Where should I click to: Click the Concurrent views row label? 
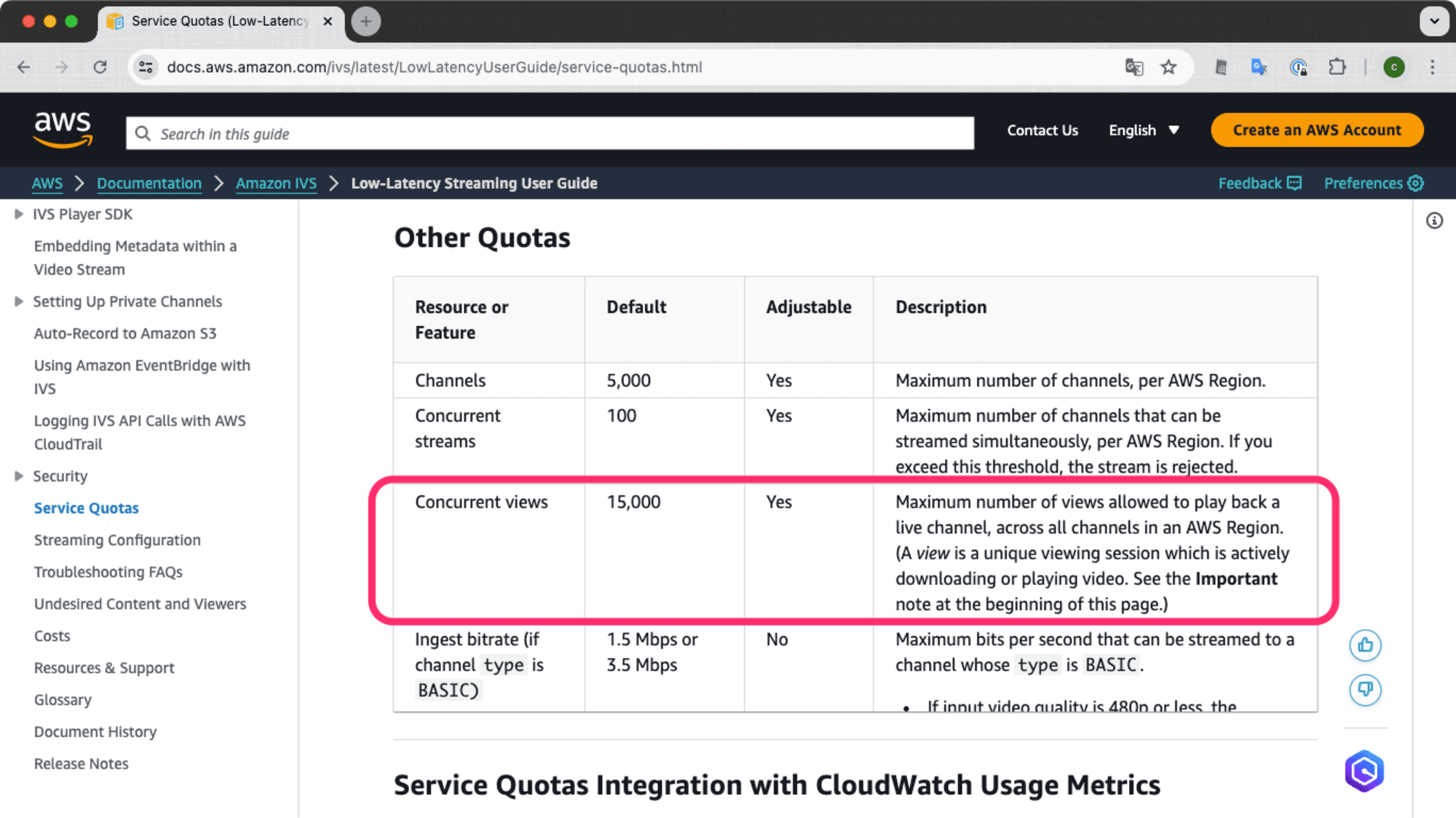tap(481, 503)
